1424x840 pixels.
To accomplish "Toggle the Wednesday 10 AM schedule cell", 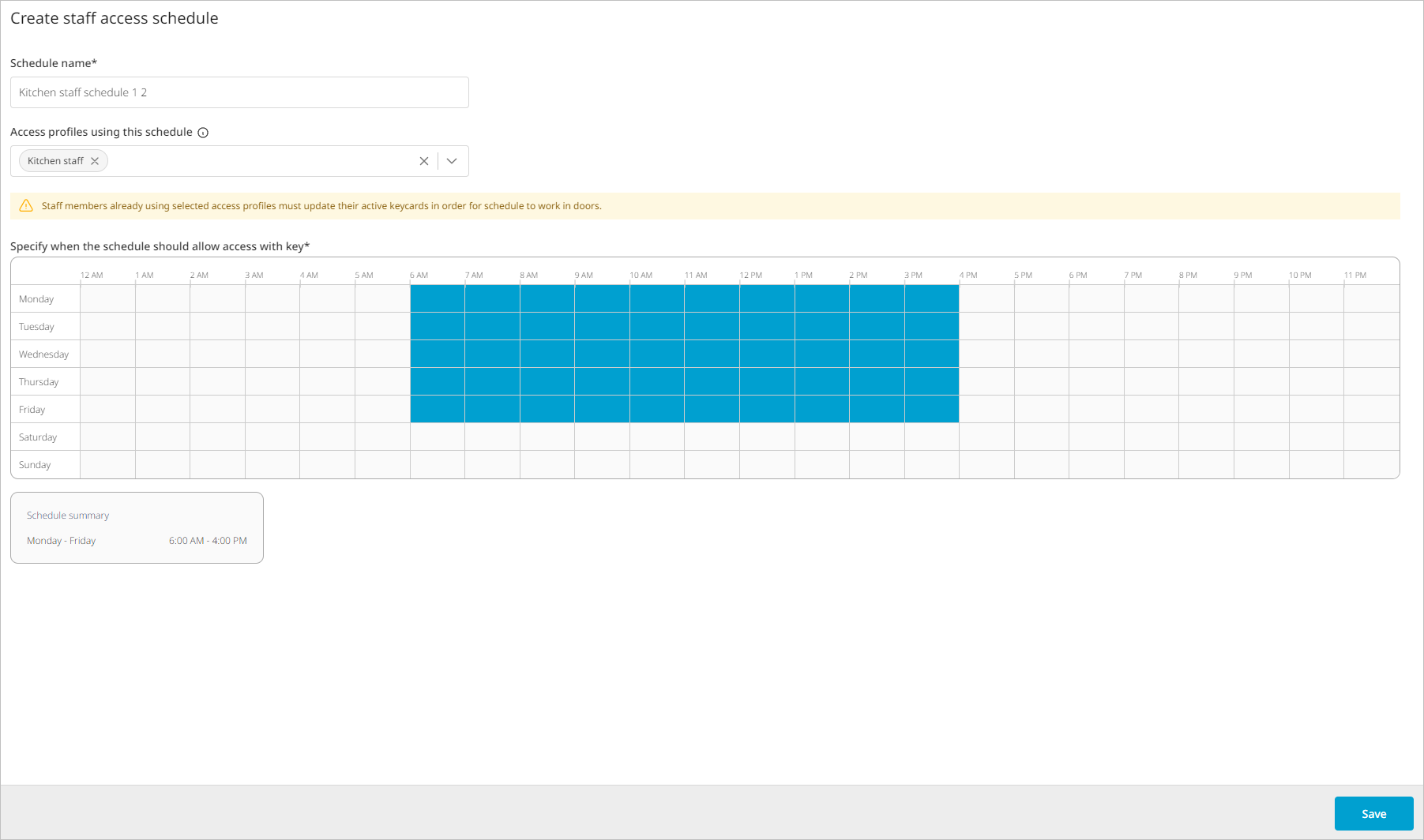I will 657,354.
